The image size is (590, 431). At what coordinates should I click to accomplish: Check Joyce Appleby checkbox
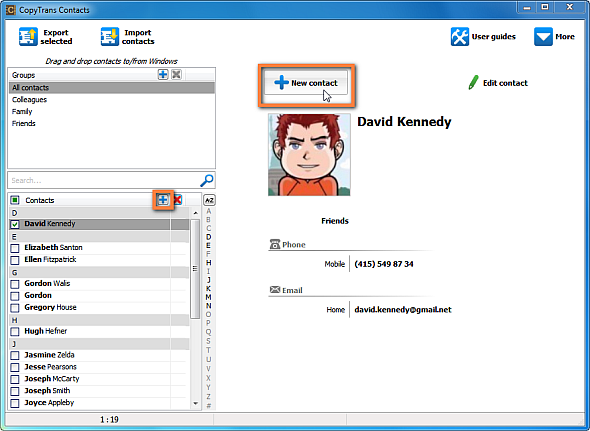[15, 403]
